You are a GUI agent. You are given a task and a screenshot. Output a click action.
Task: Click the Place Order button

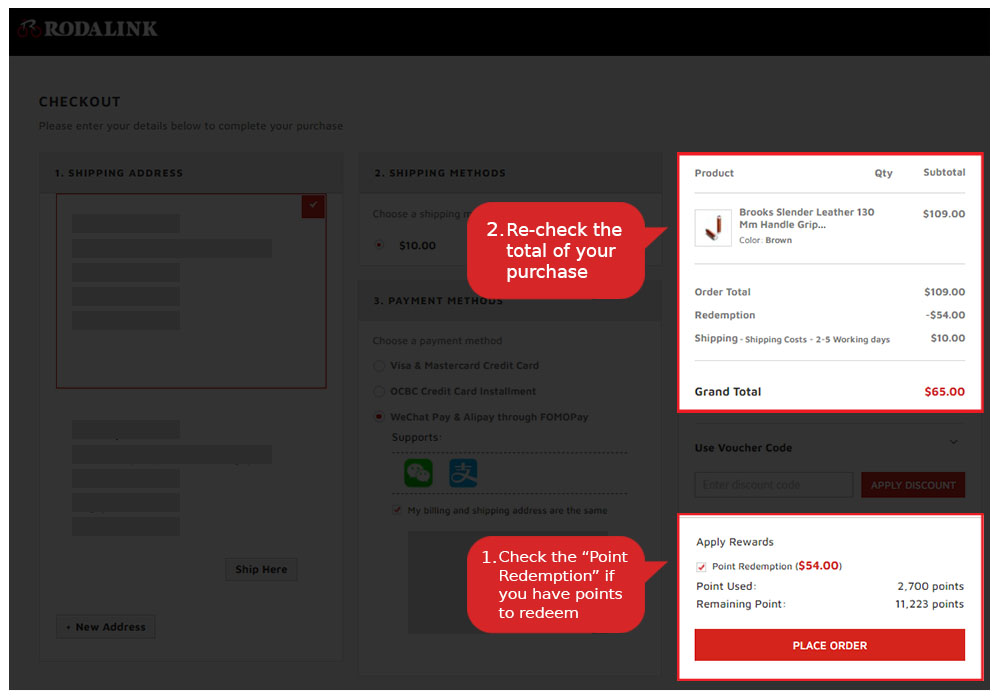tap(829, 645)
